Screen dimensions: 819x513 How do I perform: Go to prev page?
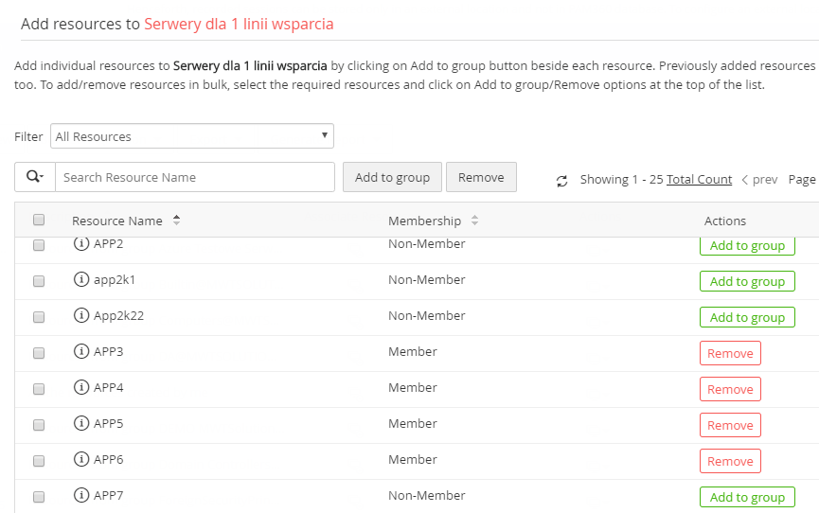click(x=759, y=180)
